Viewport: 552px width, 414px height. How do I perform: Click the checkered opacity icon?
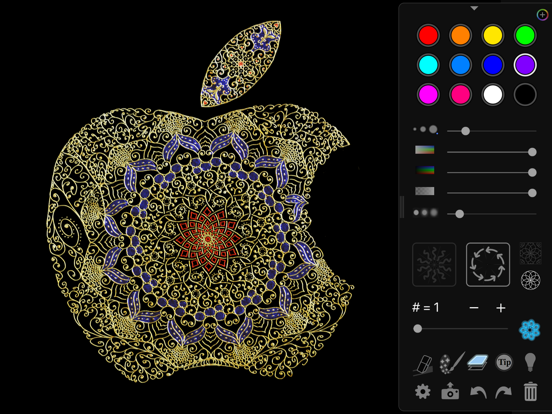click(x=425, y=191)
